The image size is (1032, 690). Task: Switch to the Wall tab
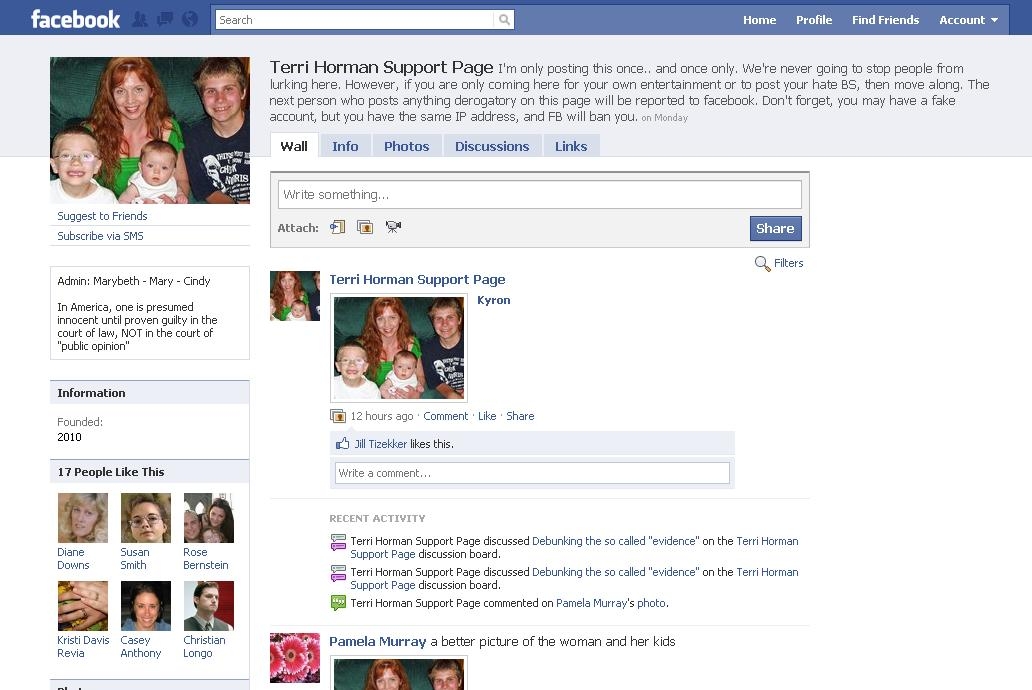pos(294,146)
